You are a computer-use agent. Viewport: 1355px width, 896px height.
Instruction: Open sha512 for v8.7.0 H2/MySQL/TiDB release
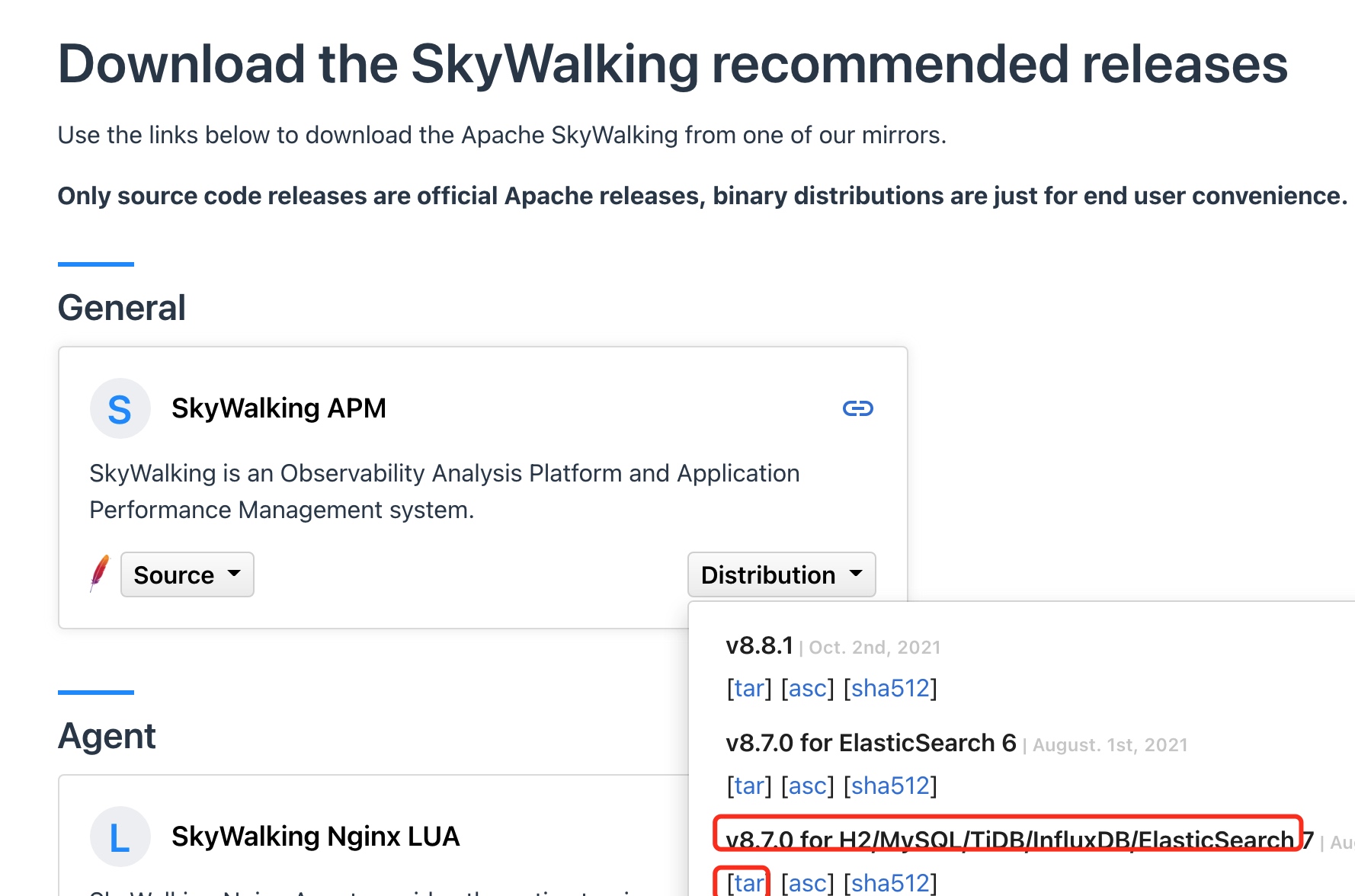[x=890, y=883]
